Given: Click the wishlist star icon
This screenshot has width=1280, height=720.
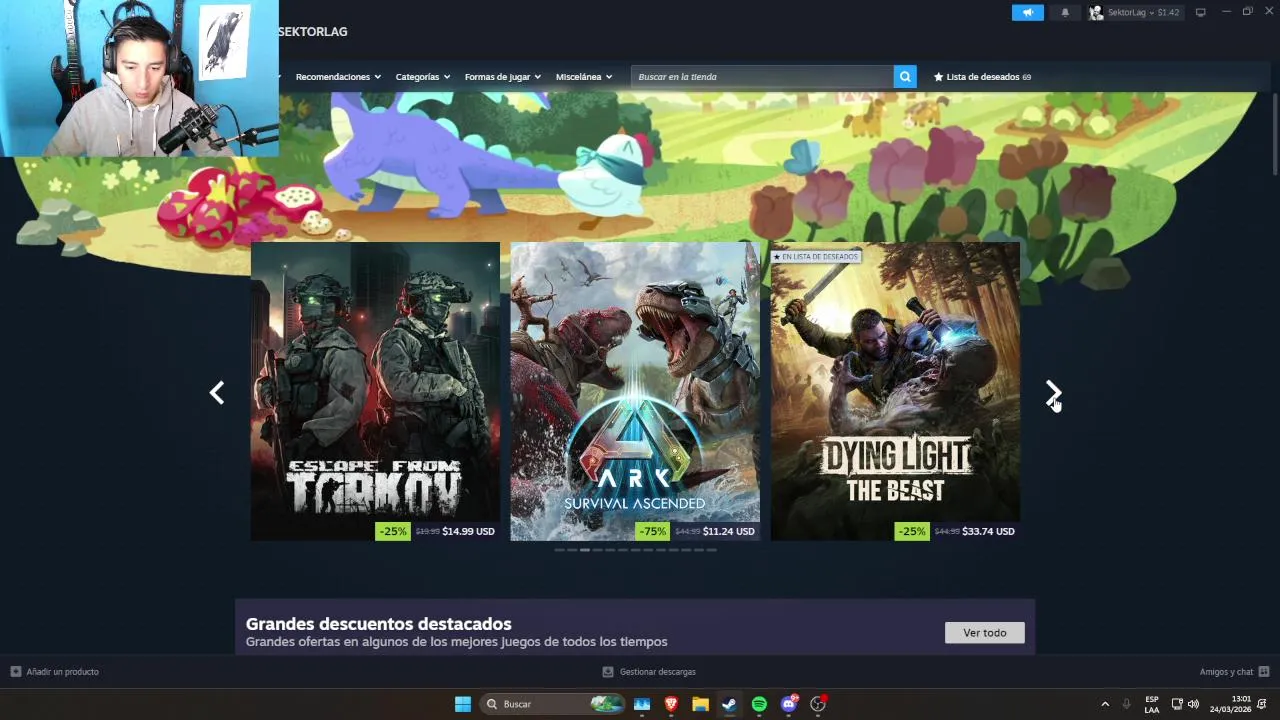Looking at the screenshot, I should pyautogui.click(x=938, y=77).
